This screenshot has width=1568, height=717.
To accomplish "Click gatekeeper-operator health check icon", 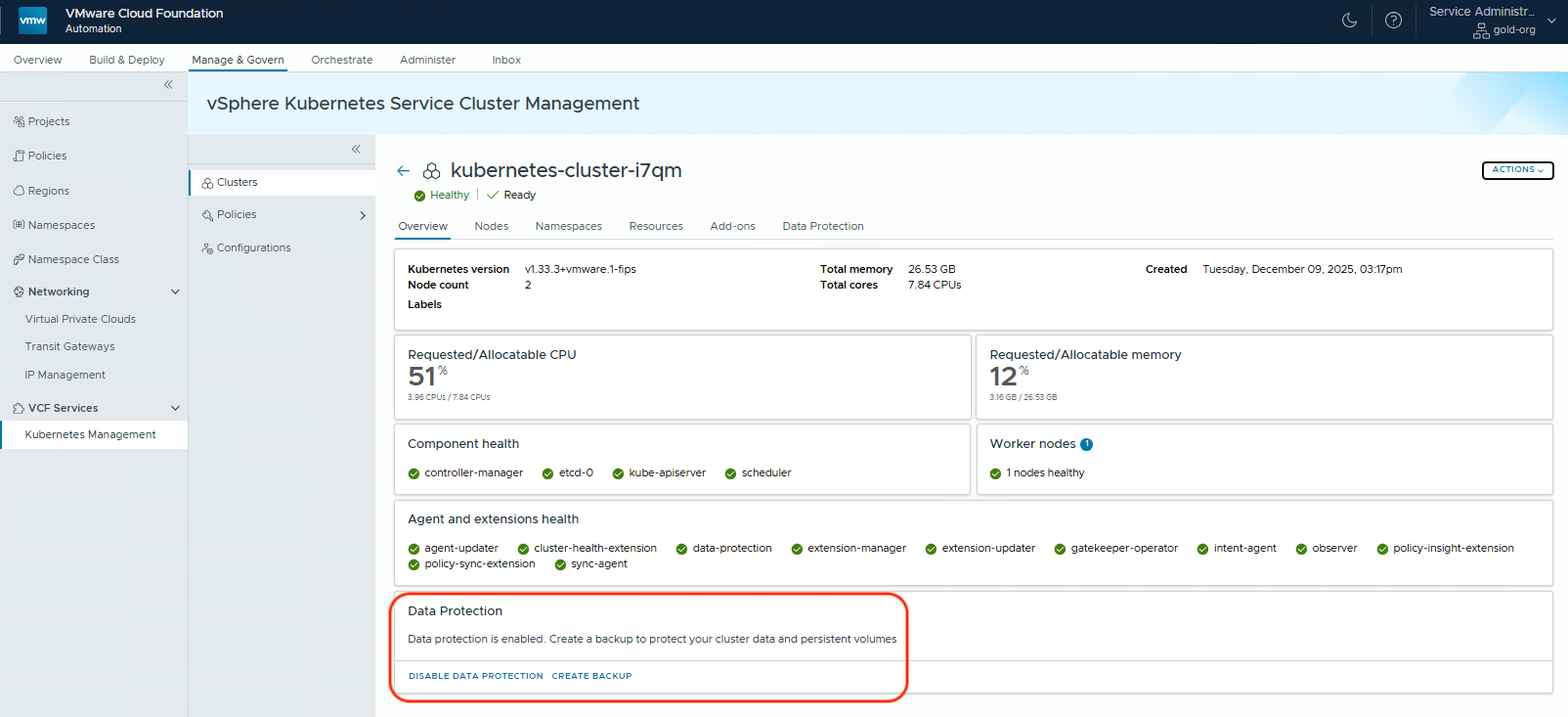I will click(1060, 549).
